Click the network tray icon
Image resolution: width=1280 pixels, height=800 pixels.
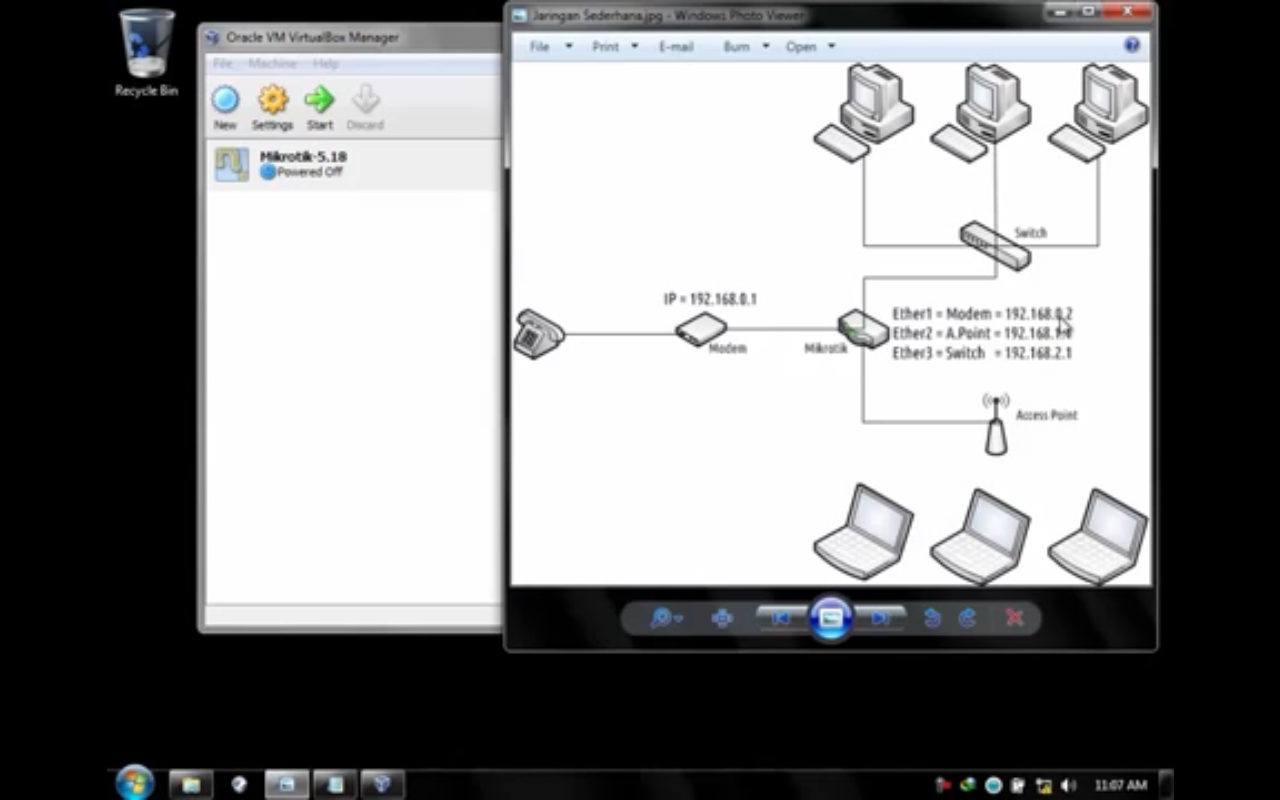pyautogui.click(x=1043, y=786)
